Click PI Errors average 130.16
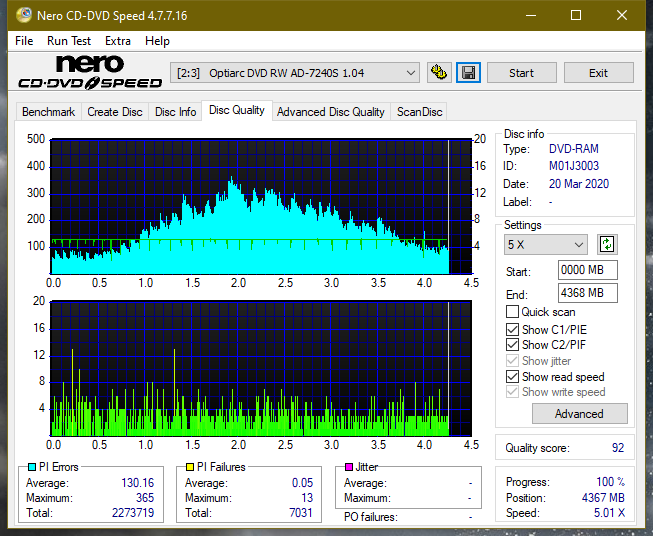The image size is (653, 536). point(137,483)
